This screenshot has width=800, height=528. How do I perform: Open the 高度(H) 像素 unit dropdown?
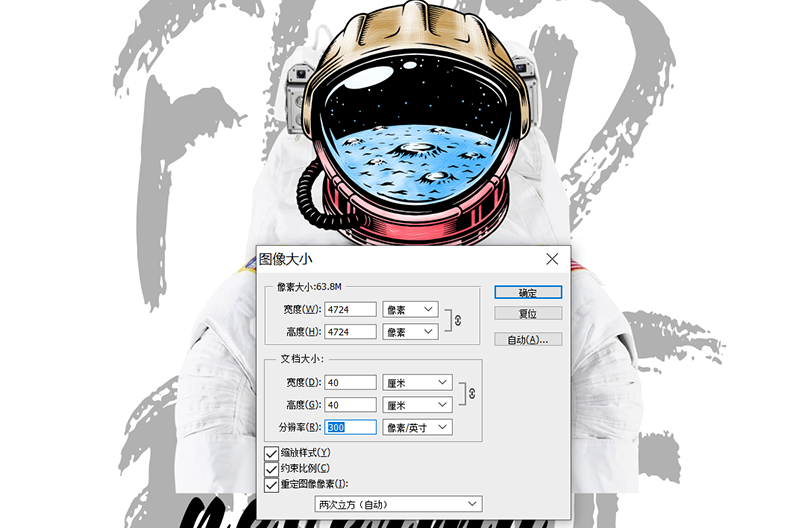coord(410,332)
